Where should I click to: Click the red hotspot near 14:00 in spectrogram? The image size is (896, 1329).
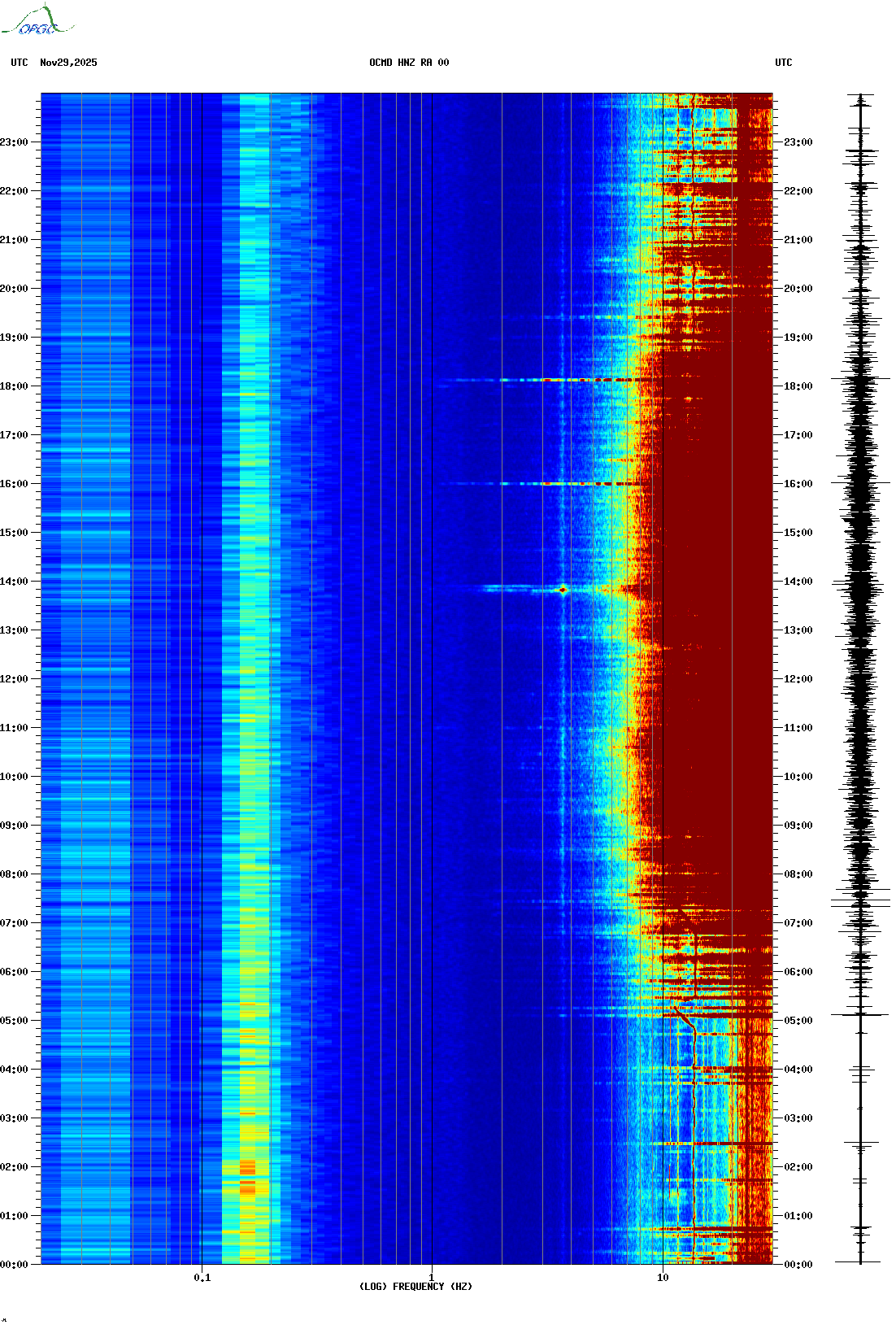tap(563, 590)
